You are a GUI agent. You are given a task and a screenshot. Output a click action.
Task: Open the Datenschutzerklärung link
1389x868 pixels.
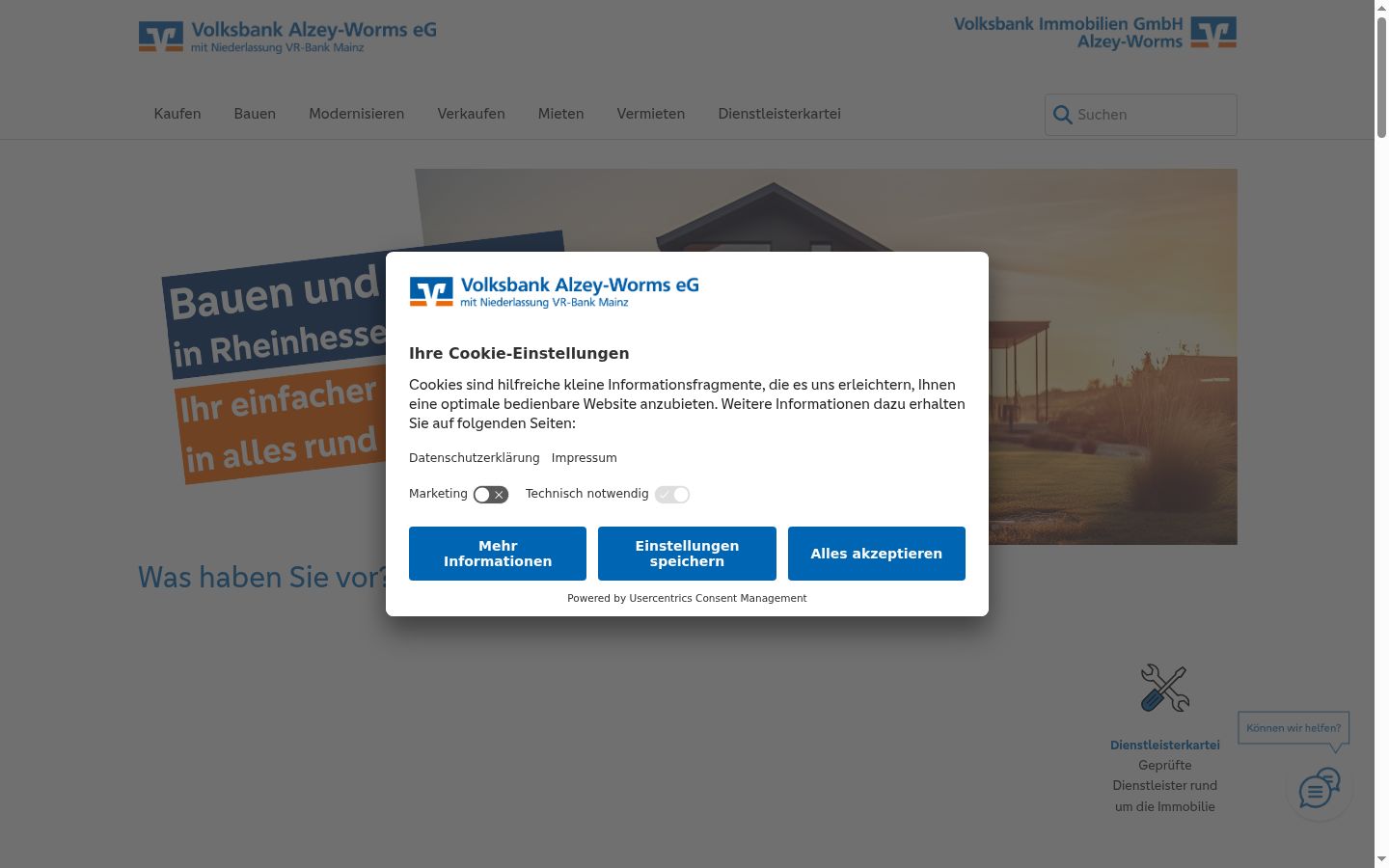pos(475,458)
